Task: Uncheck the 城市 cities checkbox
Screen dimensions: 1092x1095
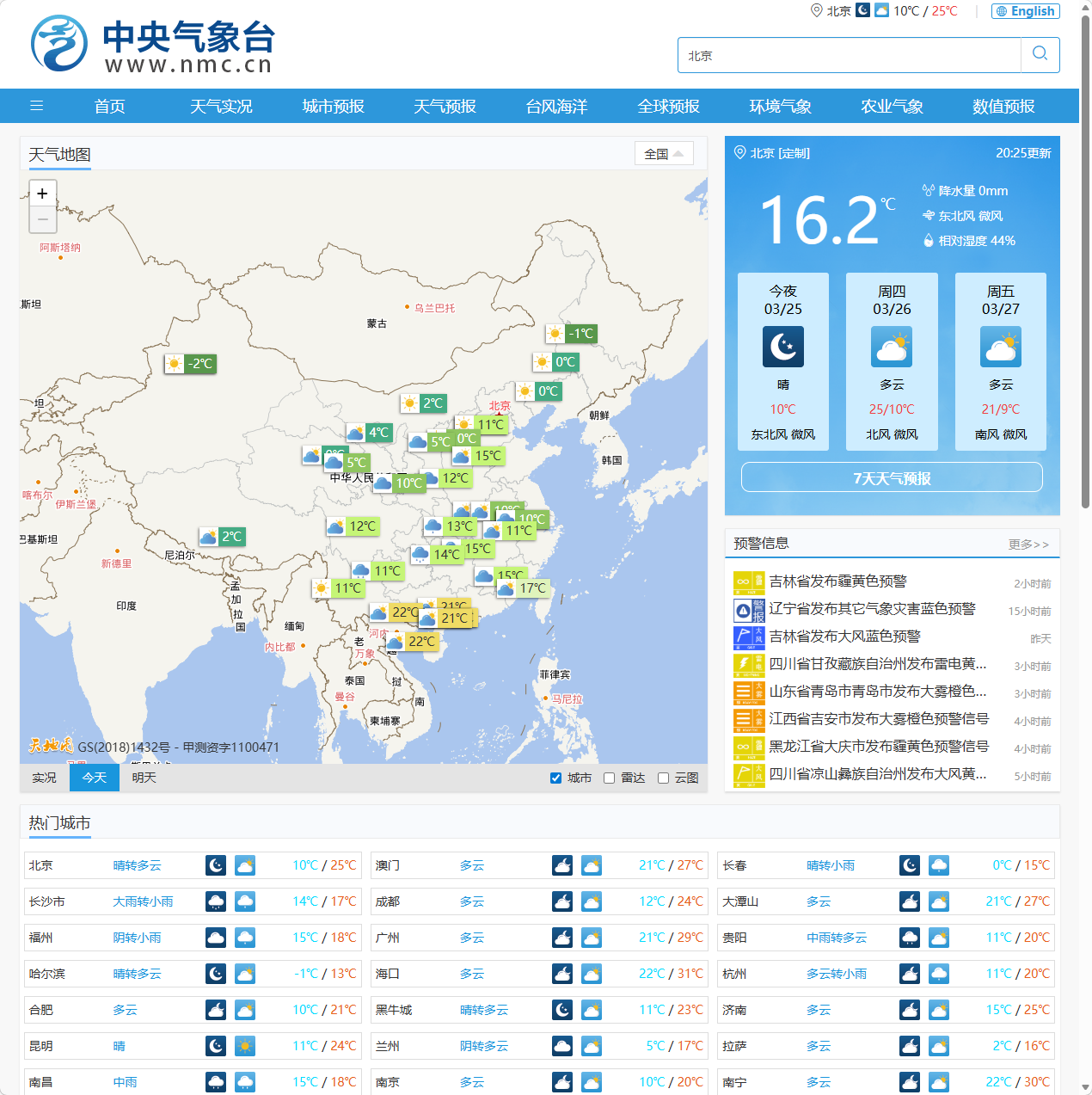Action: (x=555, y=778)
